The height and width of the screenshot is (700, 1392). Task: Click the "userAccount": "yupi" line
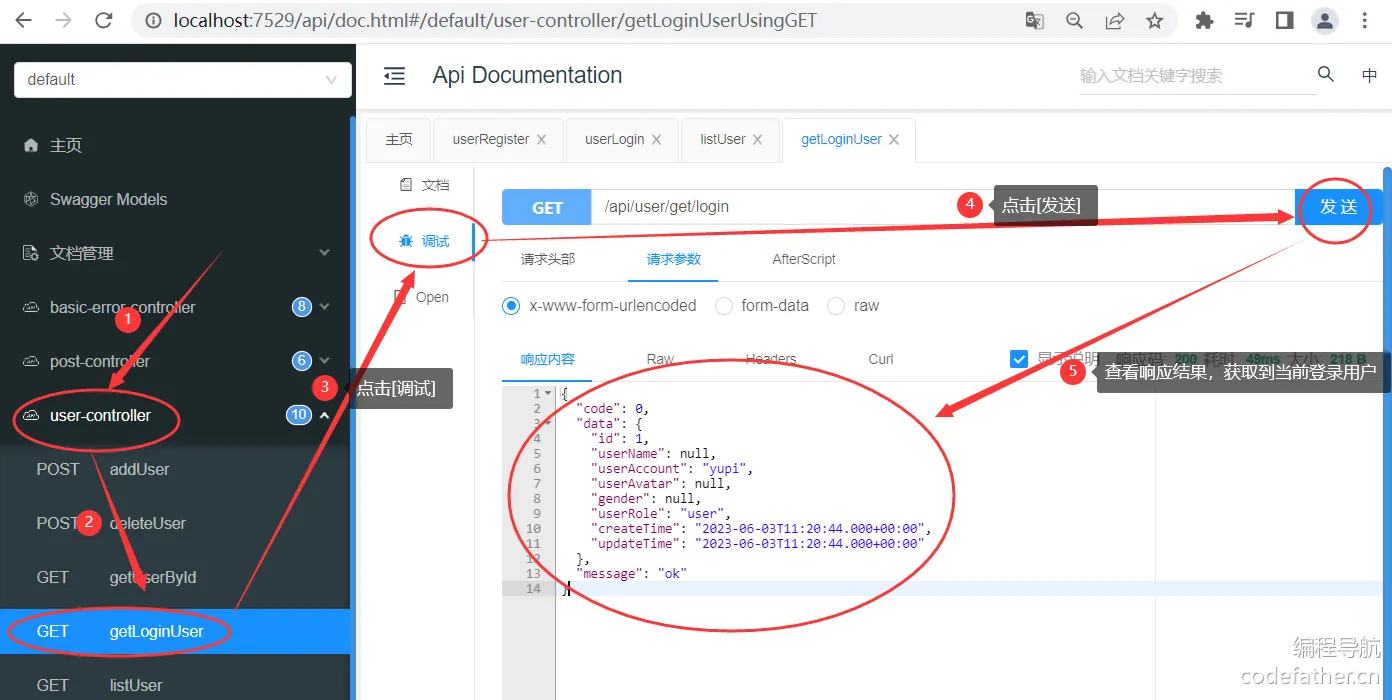coord(672,469)
